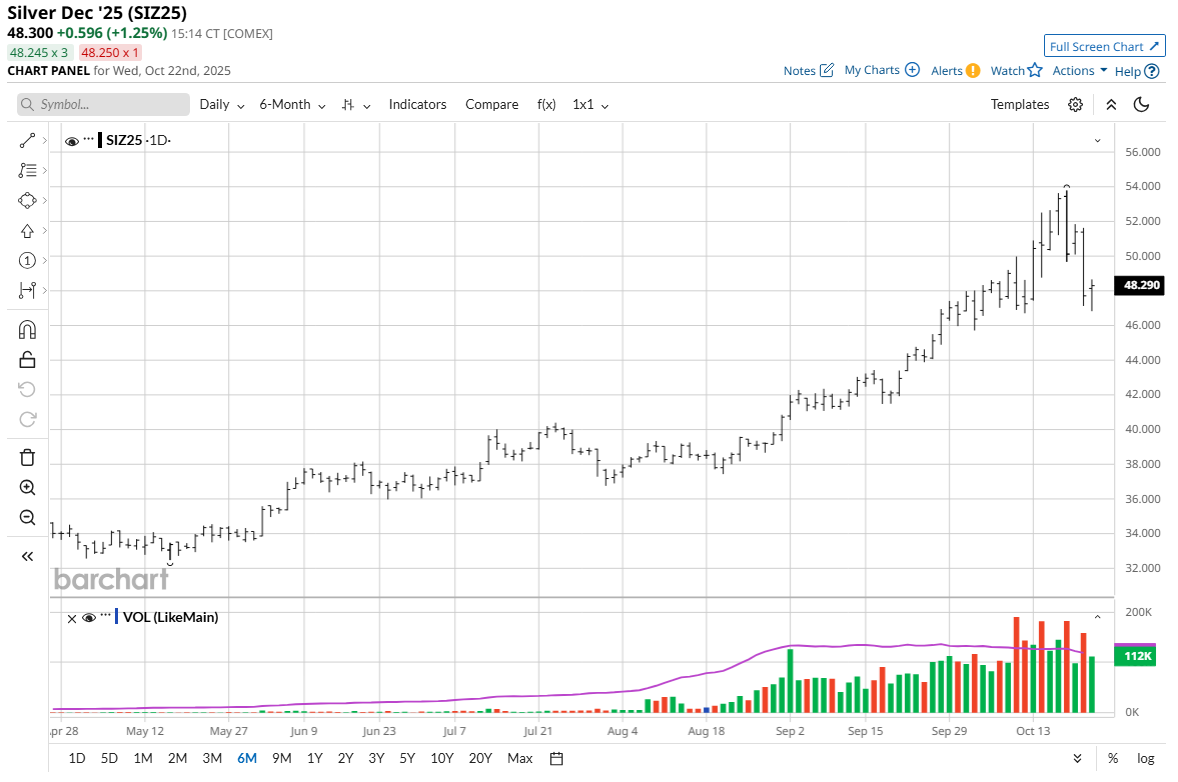The image size is (1178, 782).
Task: Click the undo arrow icon
Action: (x=27, y=389)
